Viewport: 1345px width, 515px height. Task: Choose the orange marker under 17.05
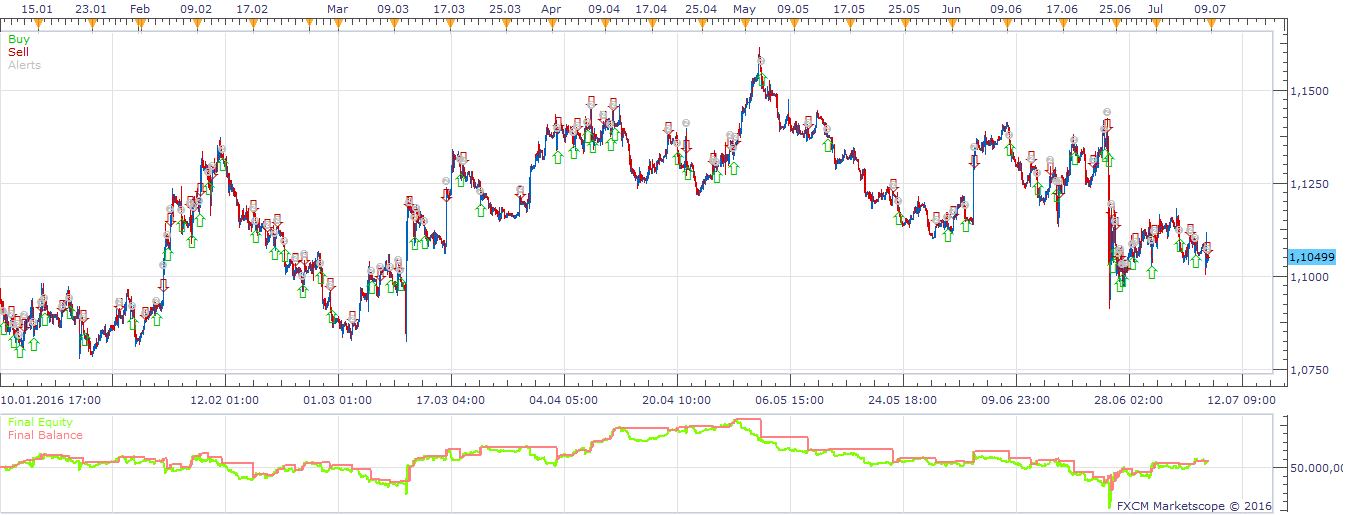pos(849,23)
